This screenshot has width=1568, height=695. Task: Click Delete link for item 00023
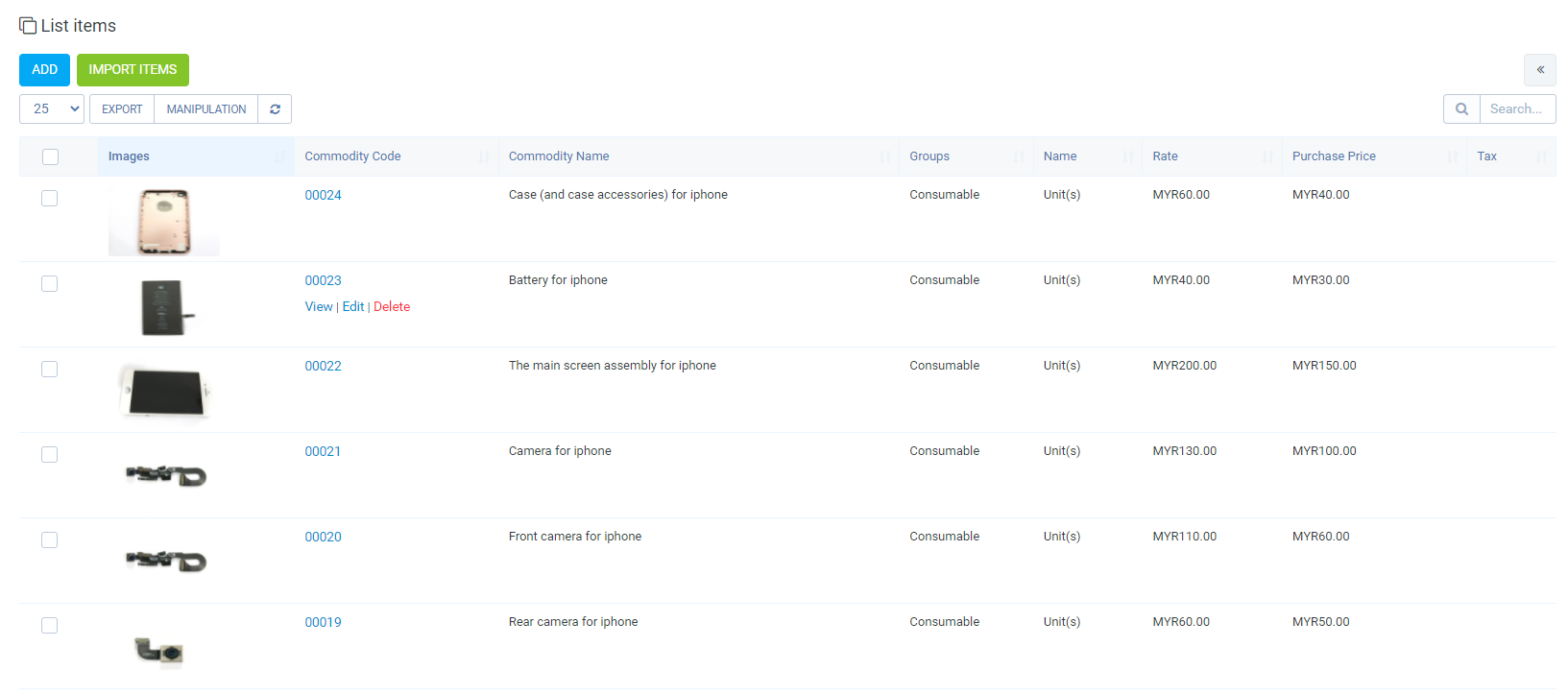point(392,306)
